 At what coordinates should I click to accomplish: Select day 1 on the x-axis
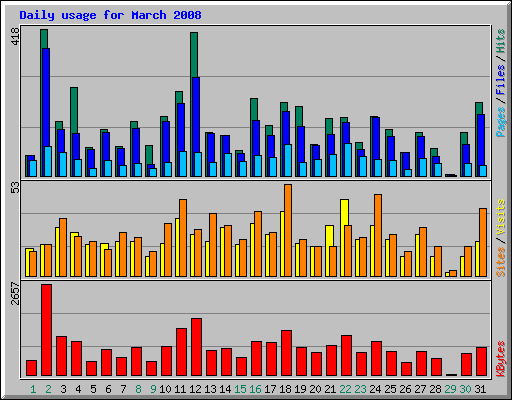pos(33,389)
